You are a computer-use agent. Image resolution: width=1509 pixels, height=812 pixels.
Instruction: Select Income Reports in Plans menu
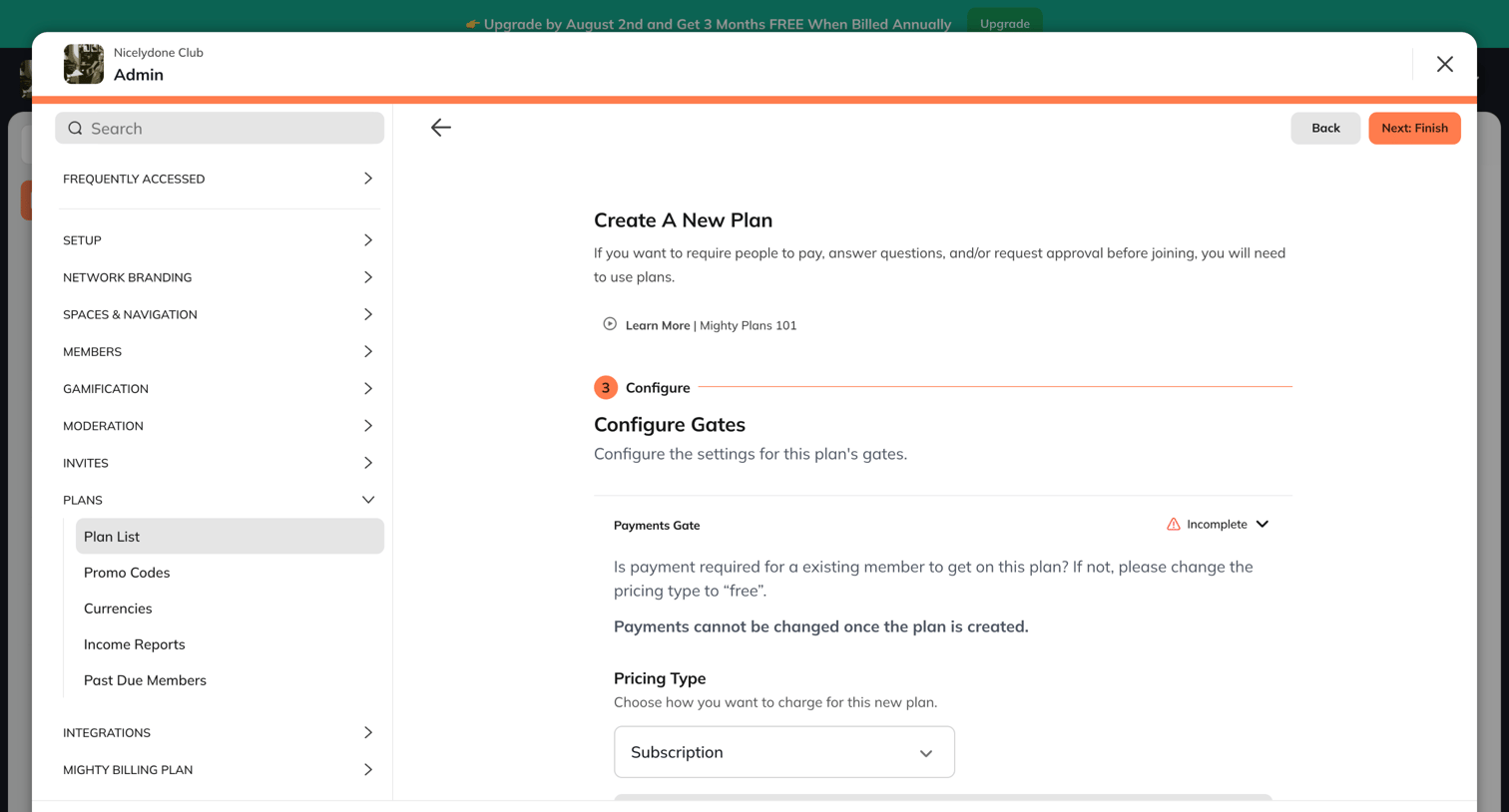pos(135,644)
